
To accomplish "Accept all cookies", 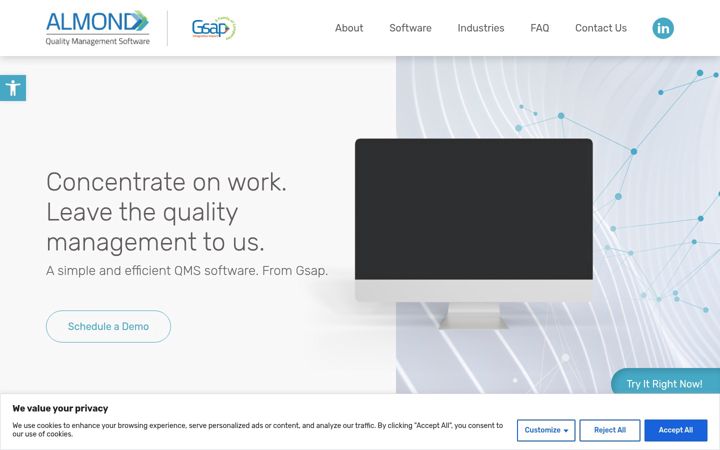I will [x=675, y=430].
